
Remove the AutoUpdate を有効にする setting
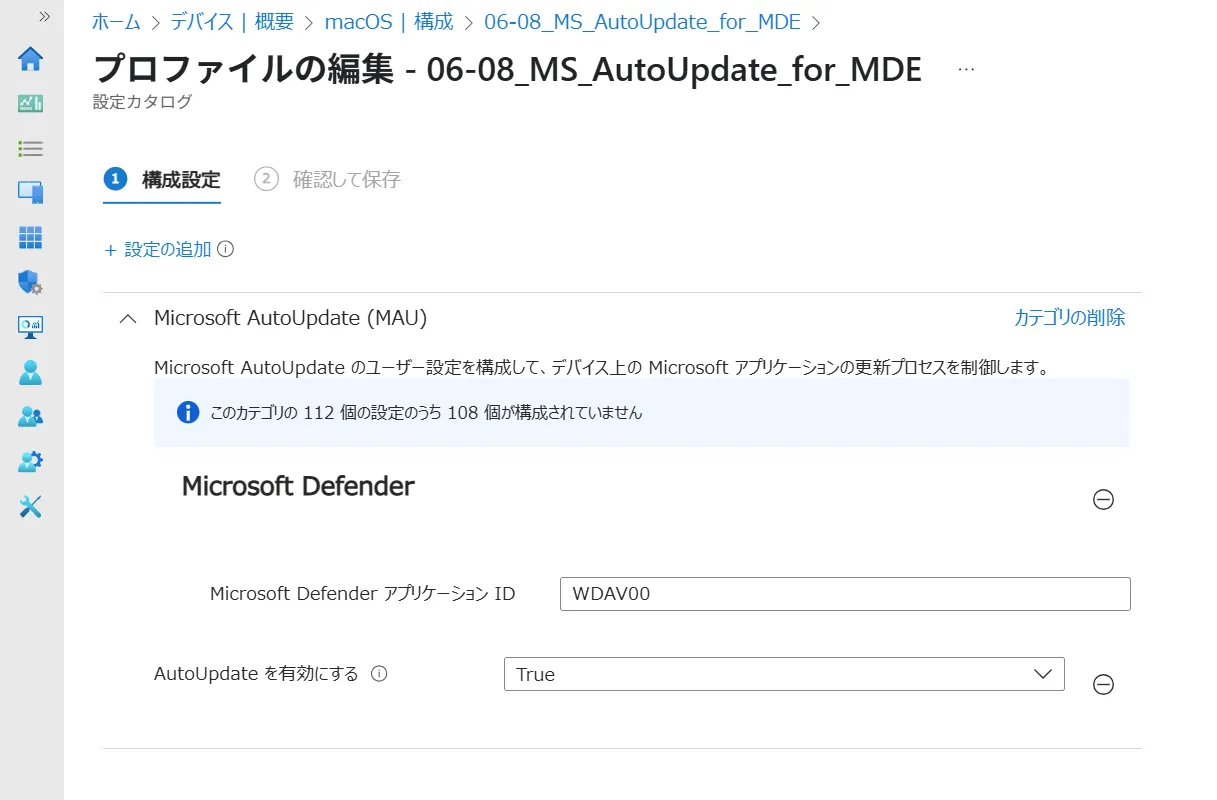1104,685
